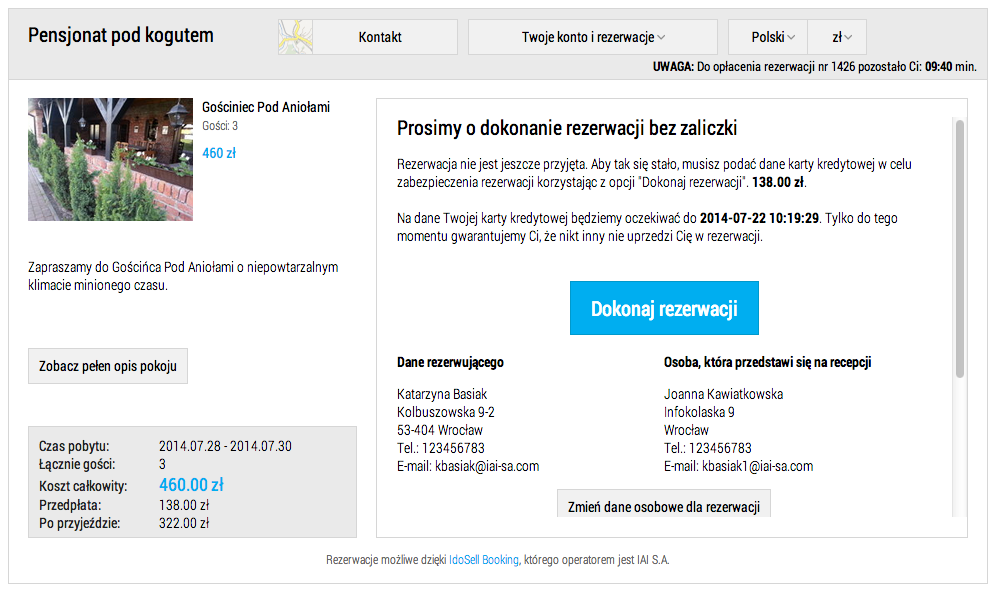Select the 460 zł room price
The height and width of the screenshot is (592, 998).
pyautogui.click(x=219, y=153)
